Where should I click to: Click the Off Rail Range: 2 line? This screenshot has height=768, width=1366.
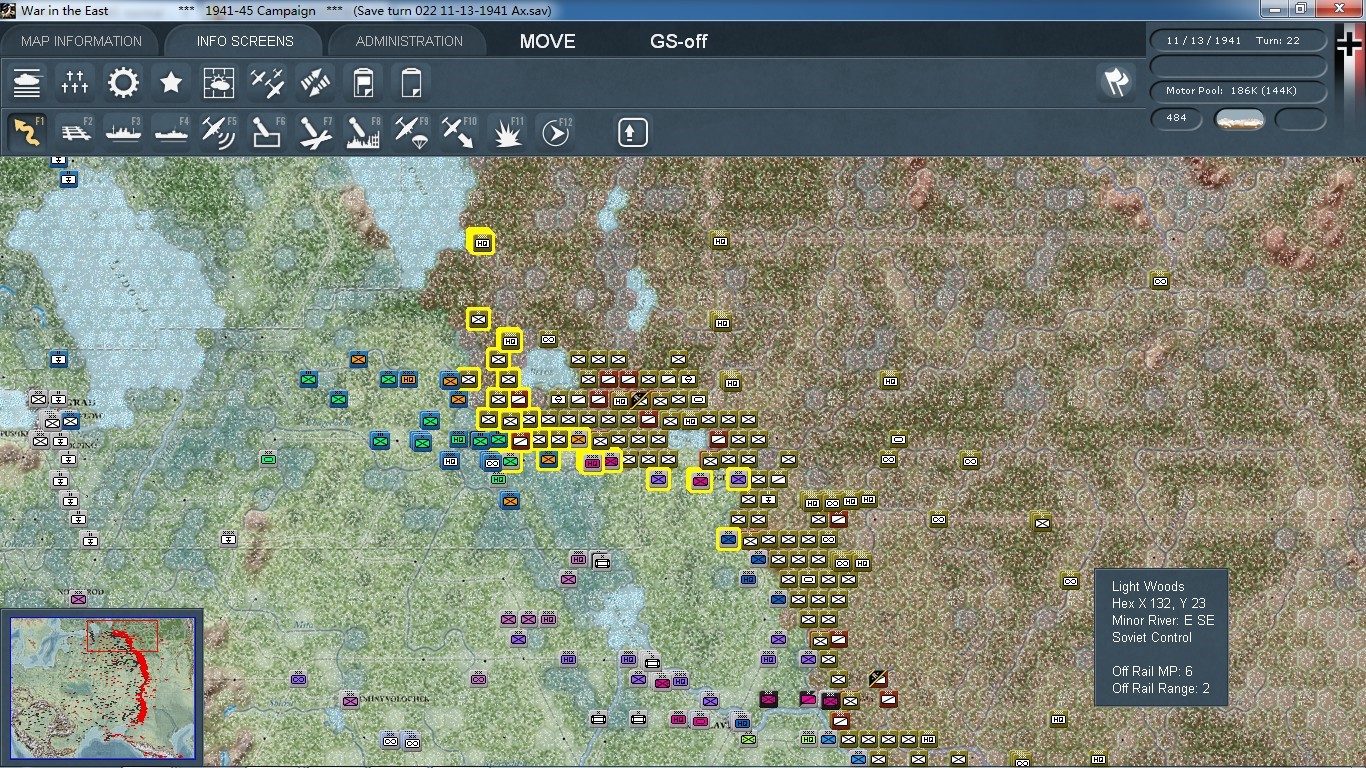tap(1161, 688)
